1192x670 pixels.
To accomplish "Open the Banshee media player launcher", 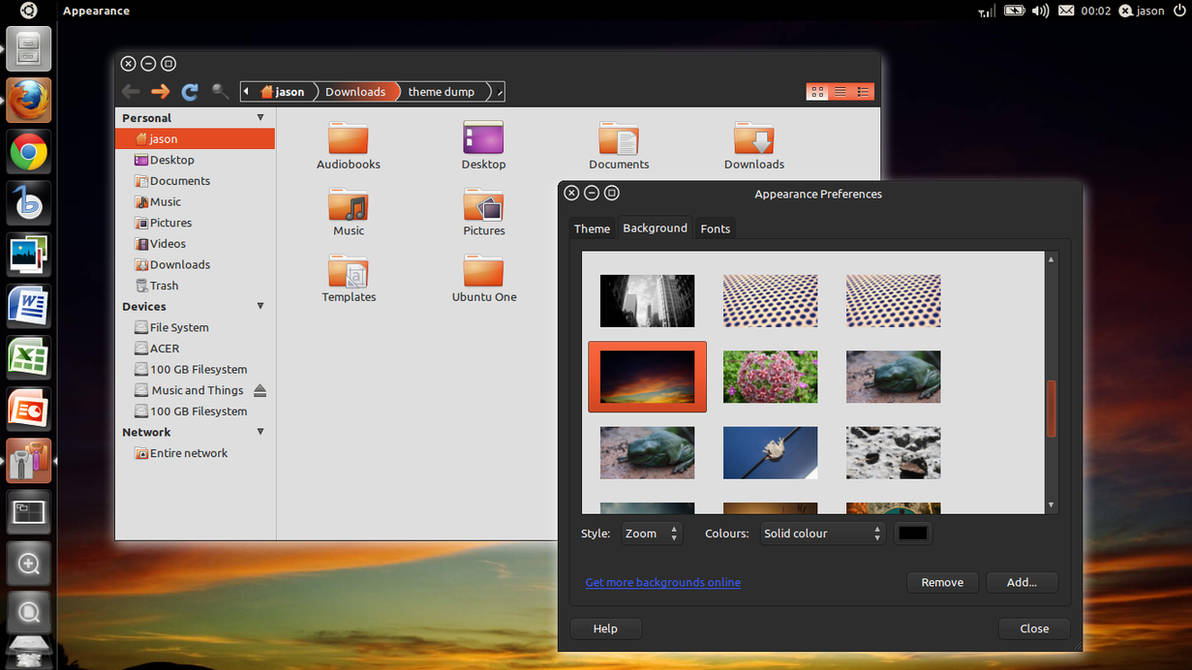I will click(29, 203).
